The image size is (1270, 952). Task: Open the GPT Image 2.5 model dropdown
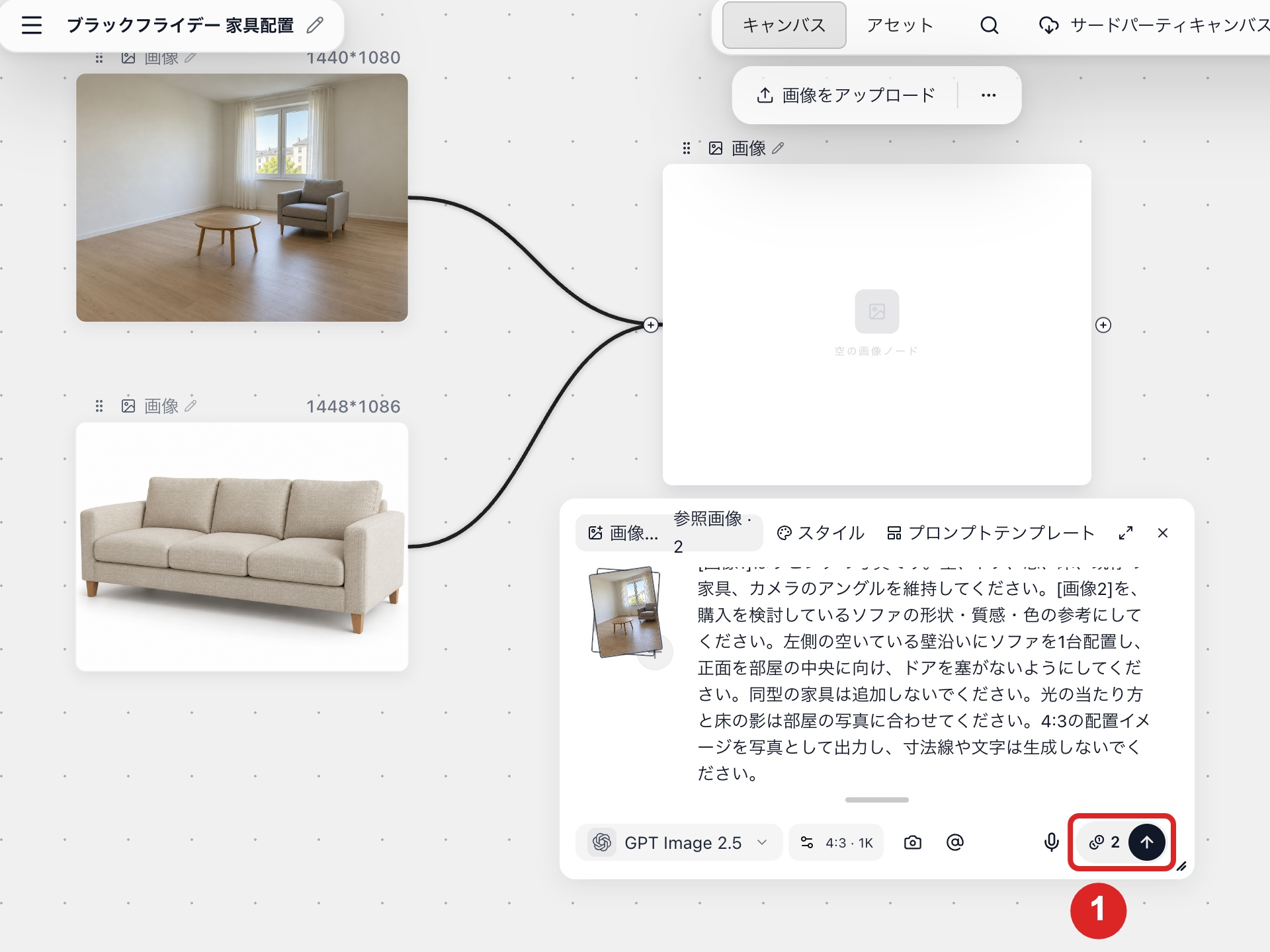679,842
